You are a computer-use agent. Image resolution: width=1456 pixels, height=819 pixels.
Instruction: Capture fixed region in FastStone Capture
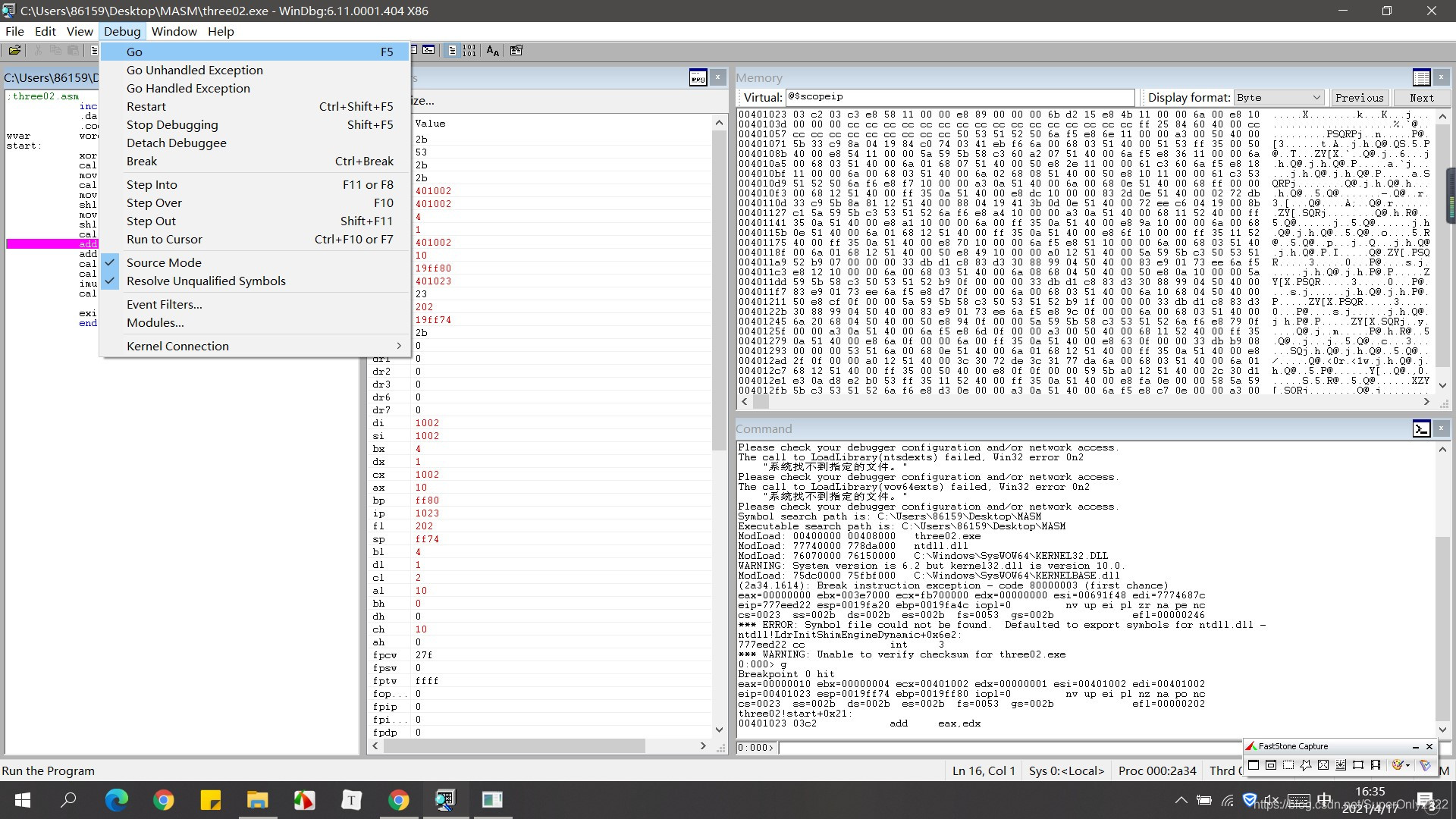click(1358, 765)
